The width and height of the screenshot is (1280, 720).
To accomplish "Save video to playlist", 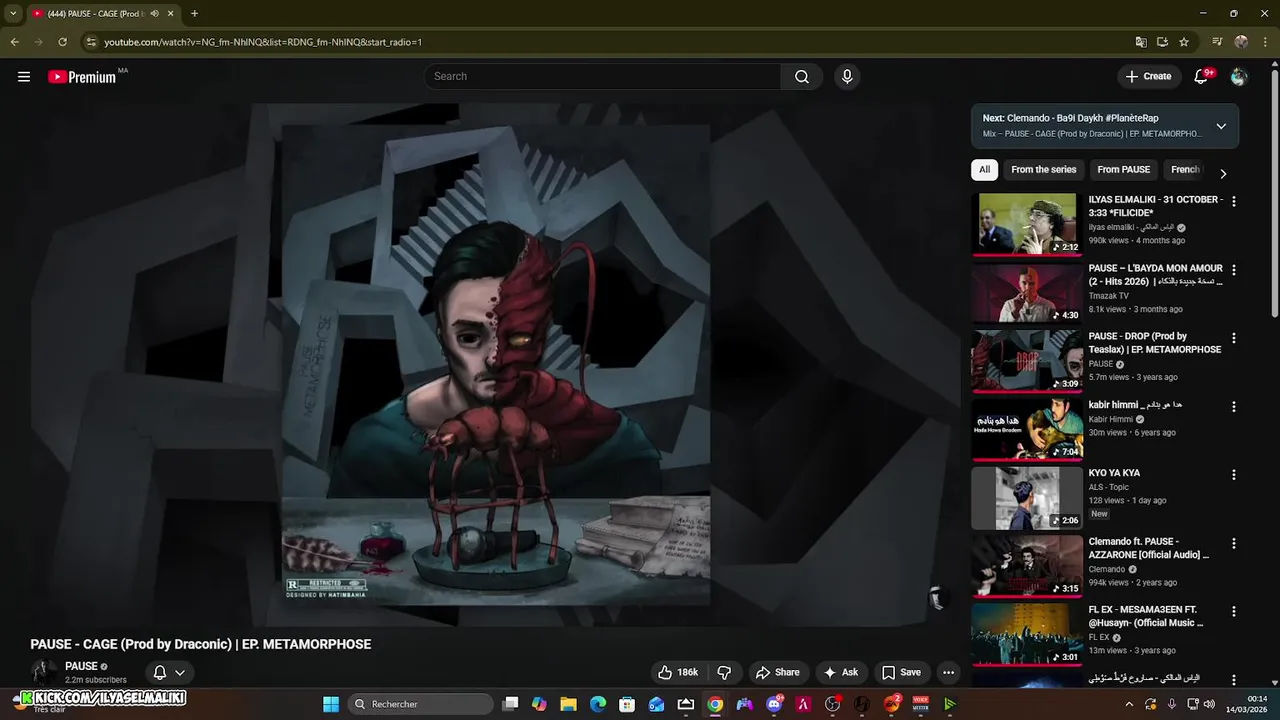I will tap(901, 673).
